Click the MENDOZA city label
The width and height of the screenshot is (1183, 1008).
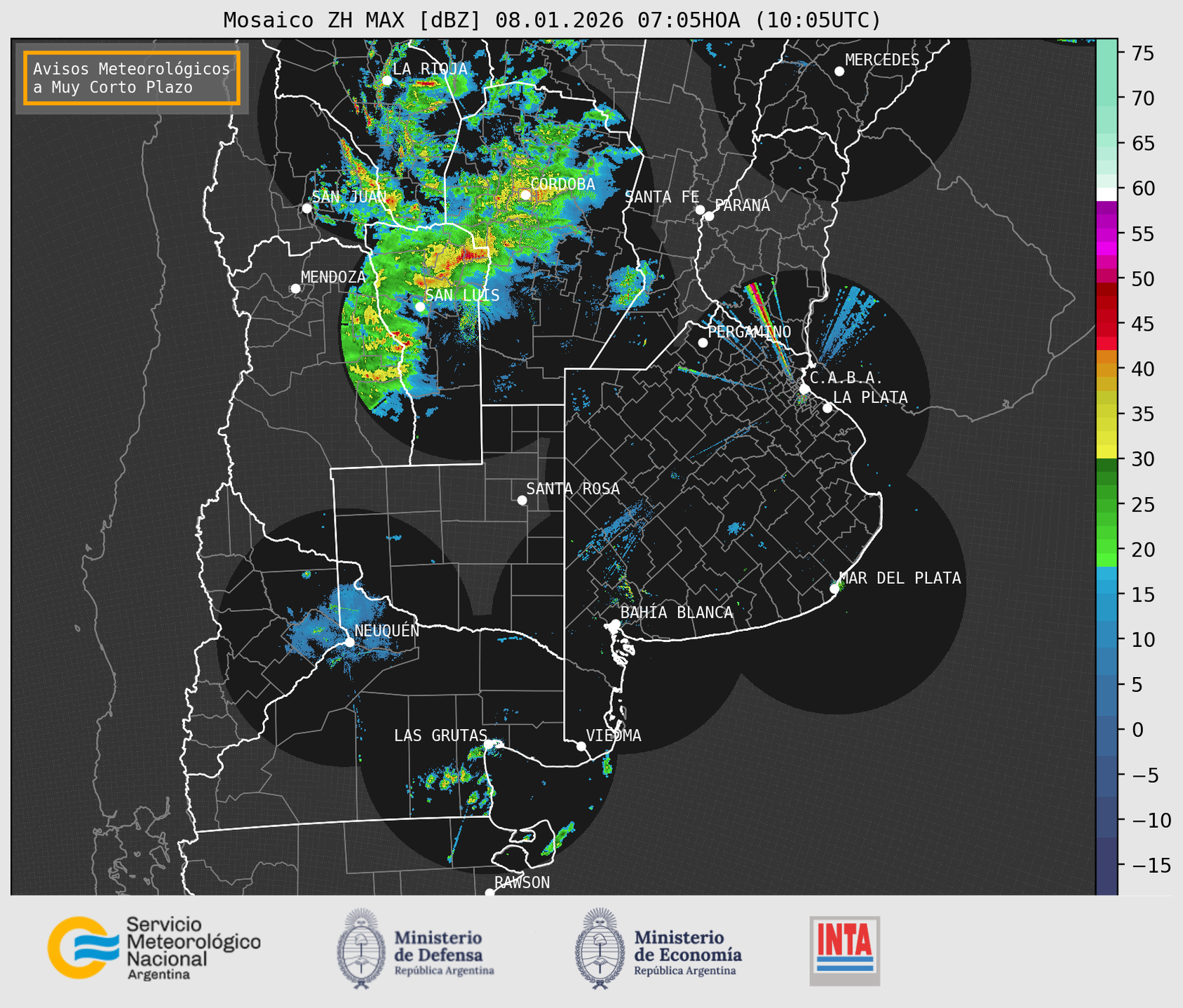coord(333,277)
